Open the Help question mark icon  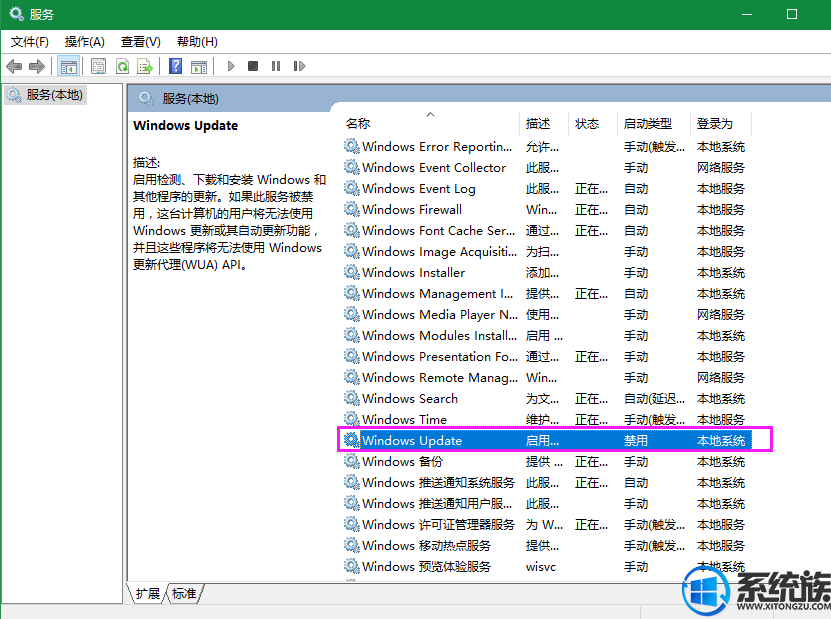point(175,66)
